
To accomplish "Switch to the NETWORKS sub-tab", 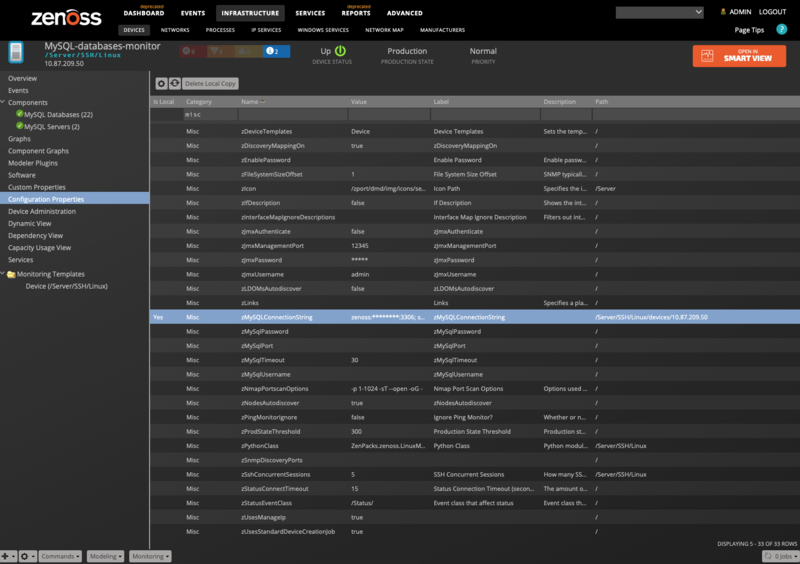I will tap(175, 30).
